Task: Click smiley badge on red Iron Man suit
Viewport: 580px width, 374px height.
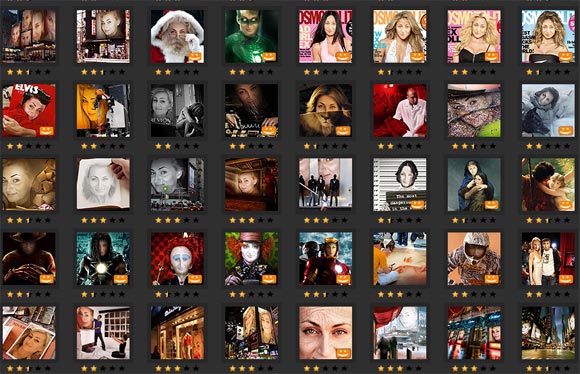Action: pos(343,279)
